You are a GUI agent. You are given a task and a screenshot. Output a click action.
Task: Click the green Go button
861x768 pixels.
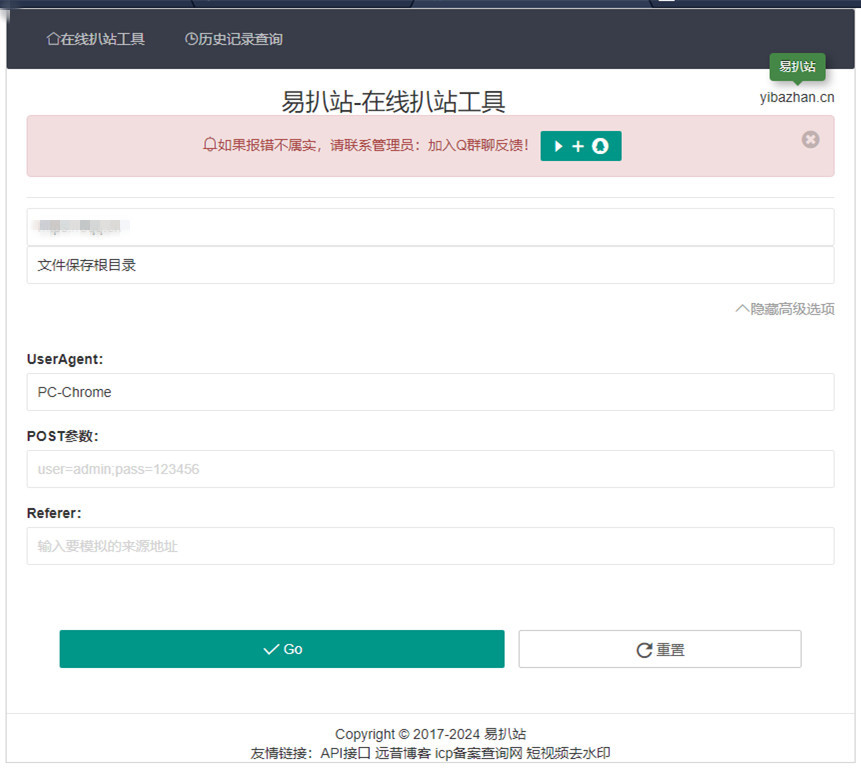(282, 649)
